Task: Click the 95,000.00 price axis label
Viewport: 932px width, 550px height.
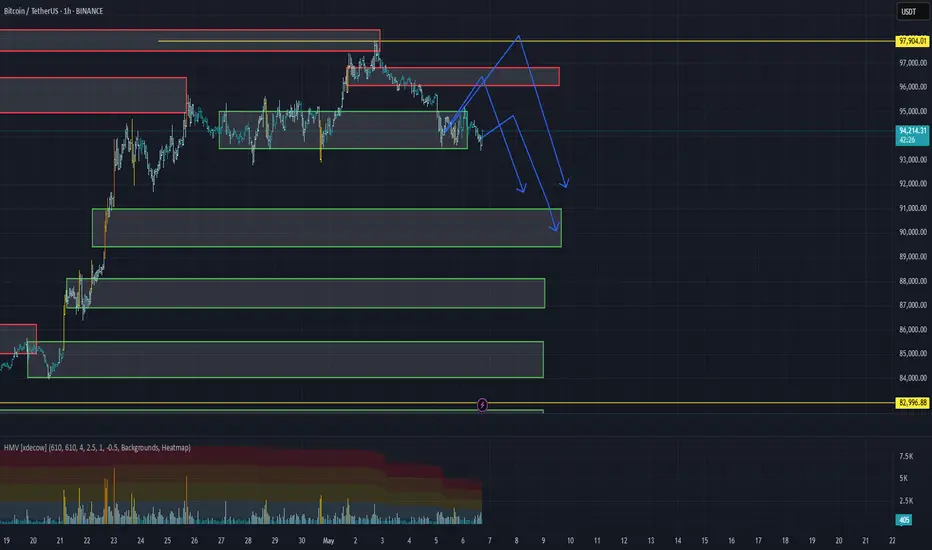Action: click(912, 111)
